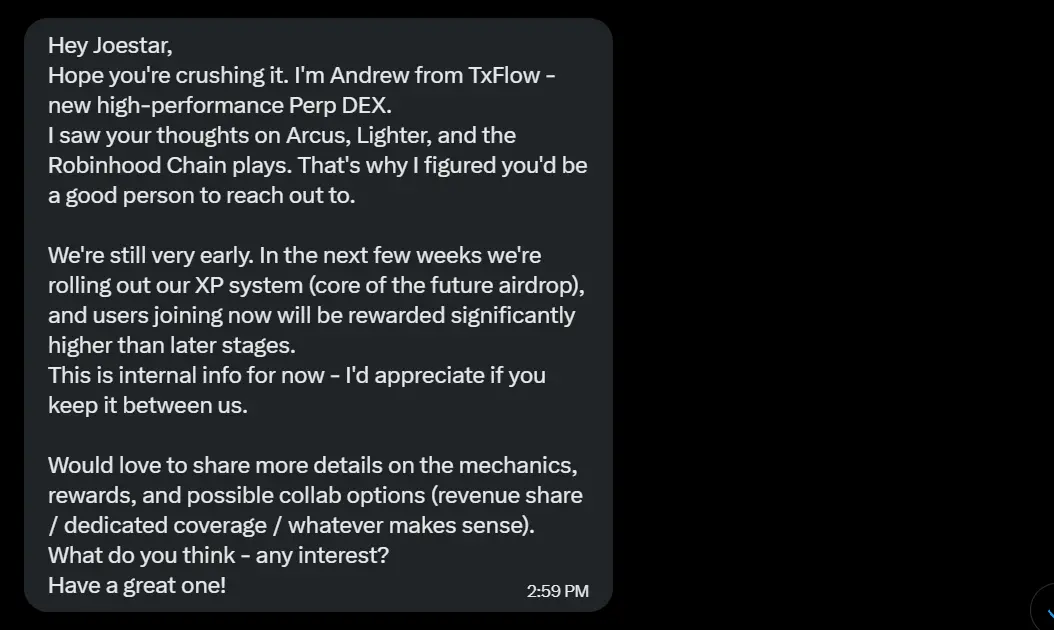The height and width of the screenshot is (630, 1054).
Task: Click the 'Have a great one!' closing line
Action: 137,585
